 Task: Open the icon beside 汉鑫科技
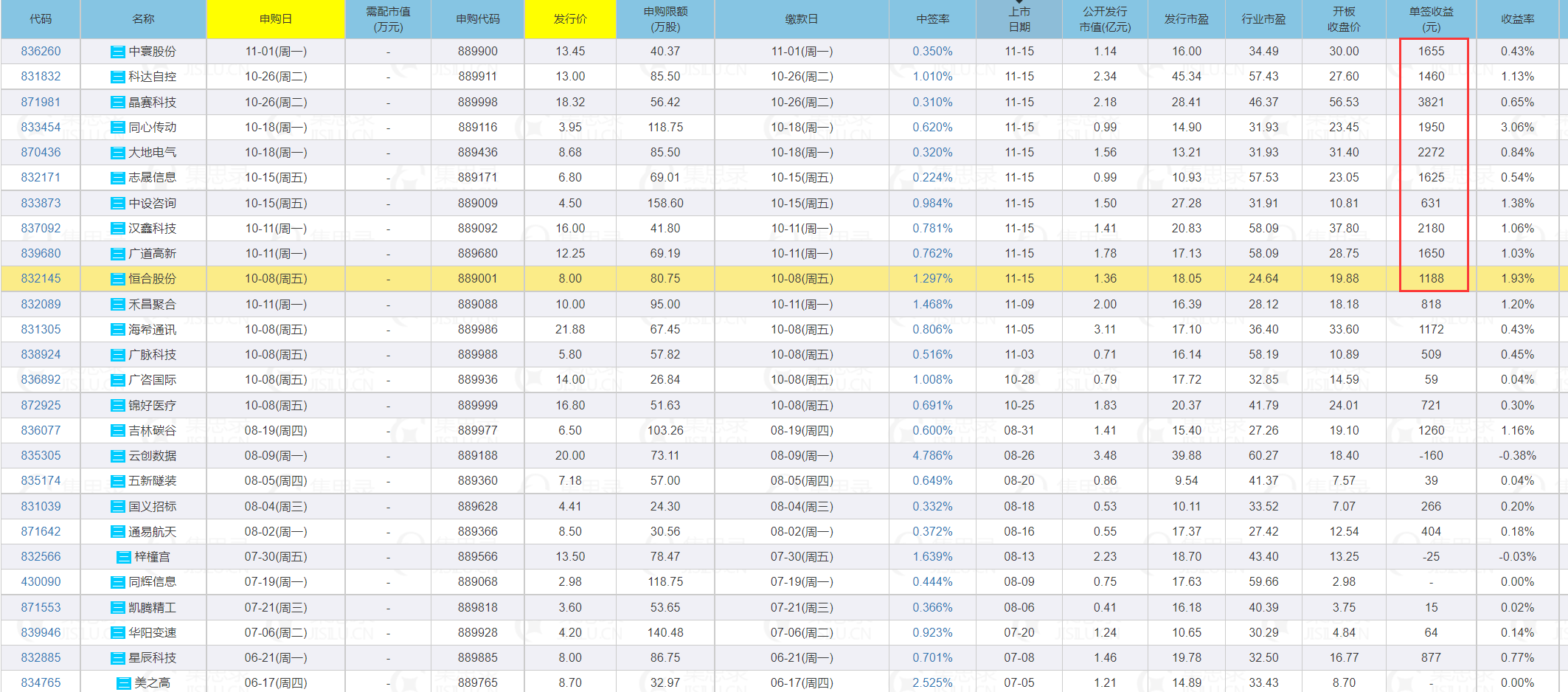(x=117, y=229)
